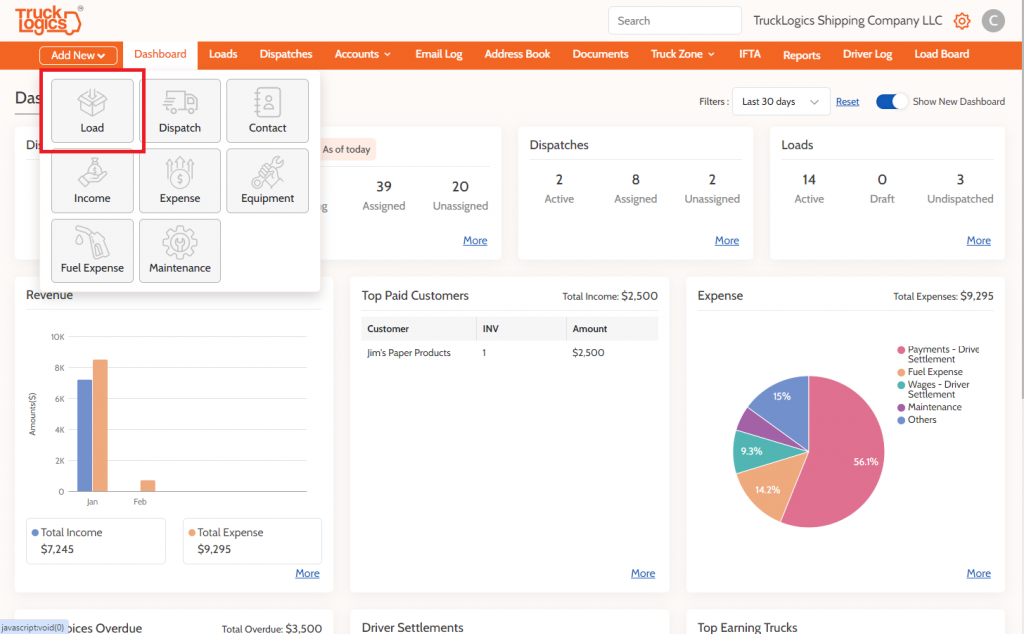Open the Loads menu item
The width and height of the screenshot is (1024, 634).
[x=223, y=54]
